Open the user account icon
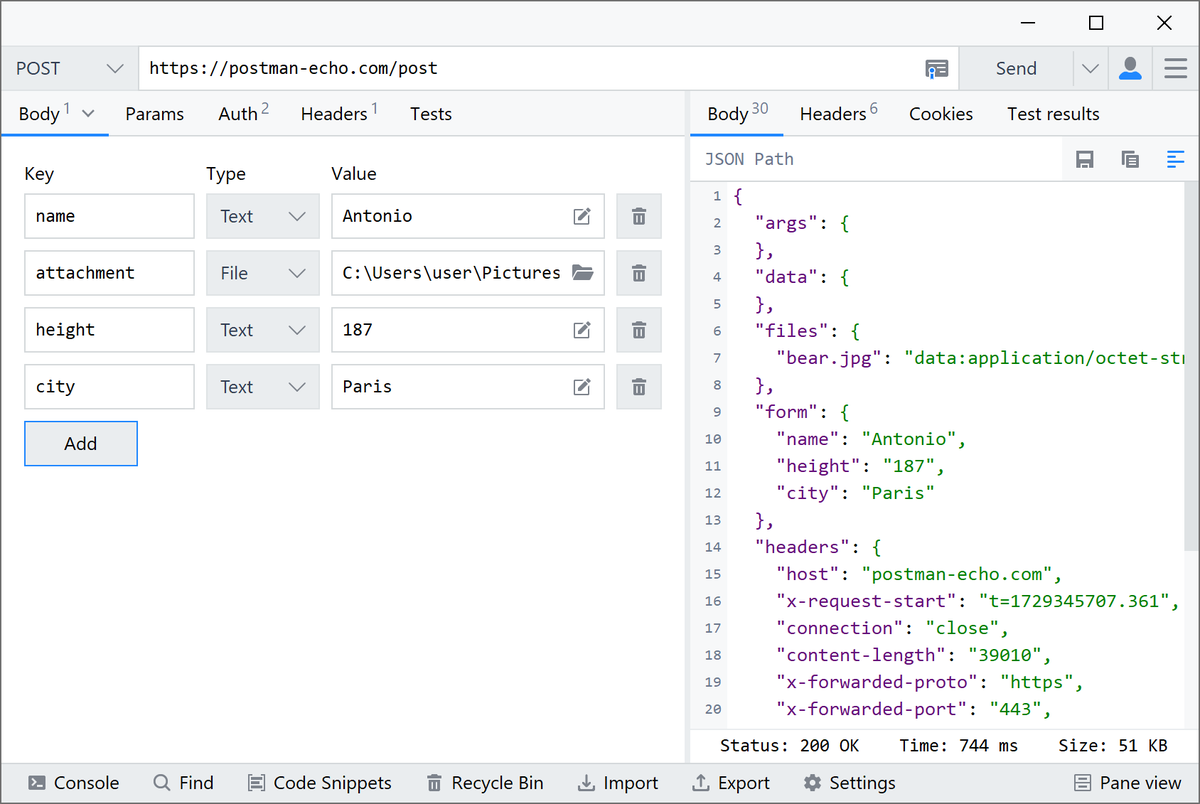 1130,69
